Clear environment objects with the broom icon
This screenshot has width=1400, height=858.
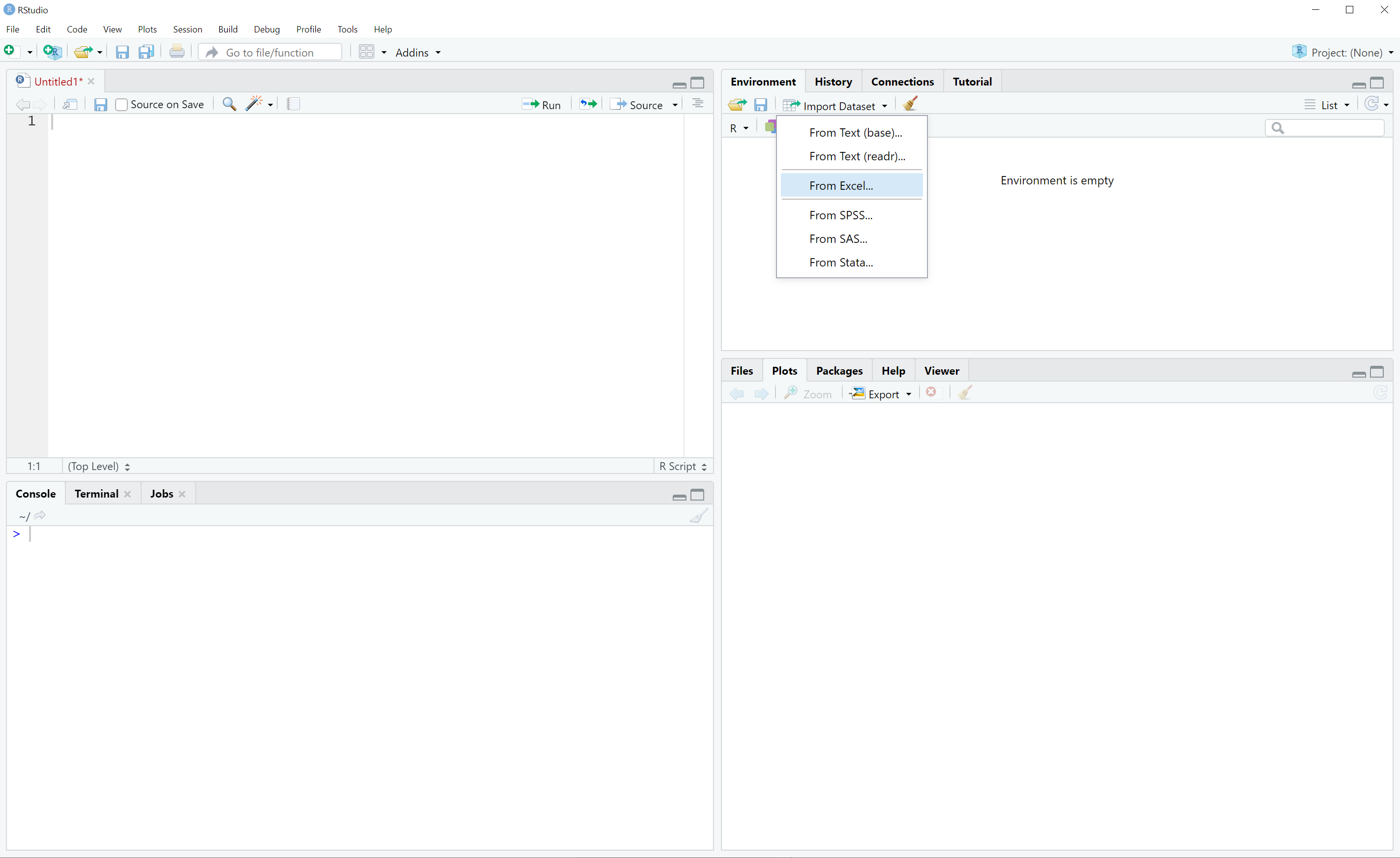[910, 105]
